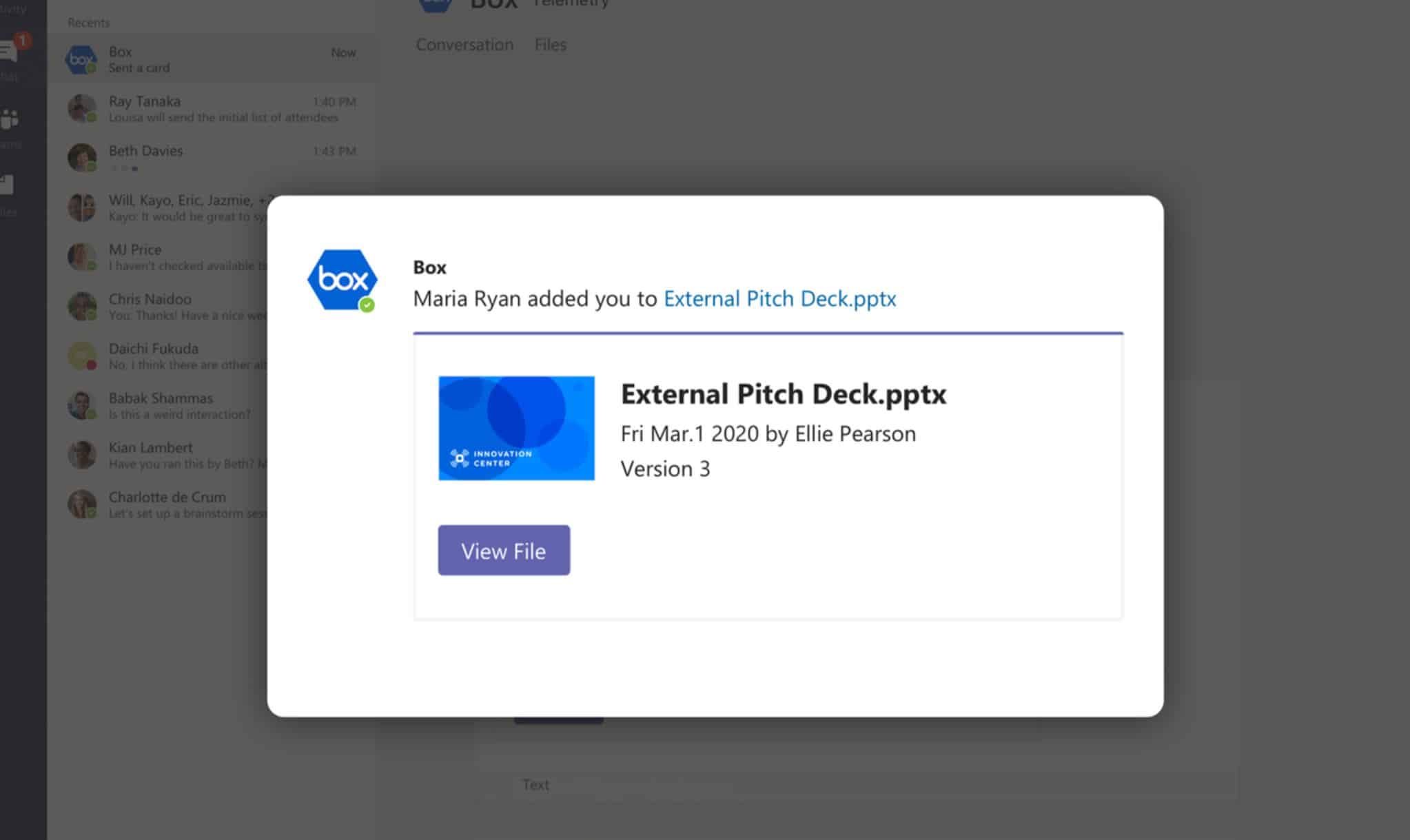The image size is (1410, 840).
Task: Click Ray Tanaka's avatar
Action: [x=82, y=109]
